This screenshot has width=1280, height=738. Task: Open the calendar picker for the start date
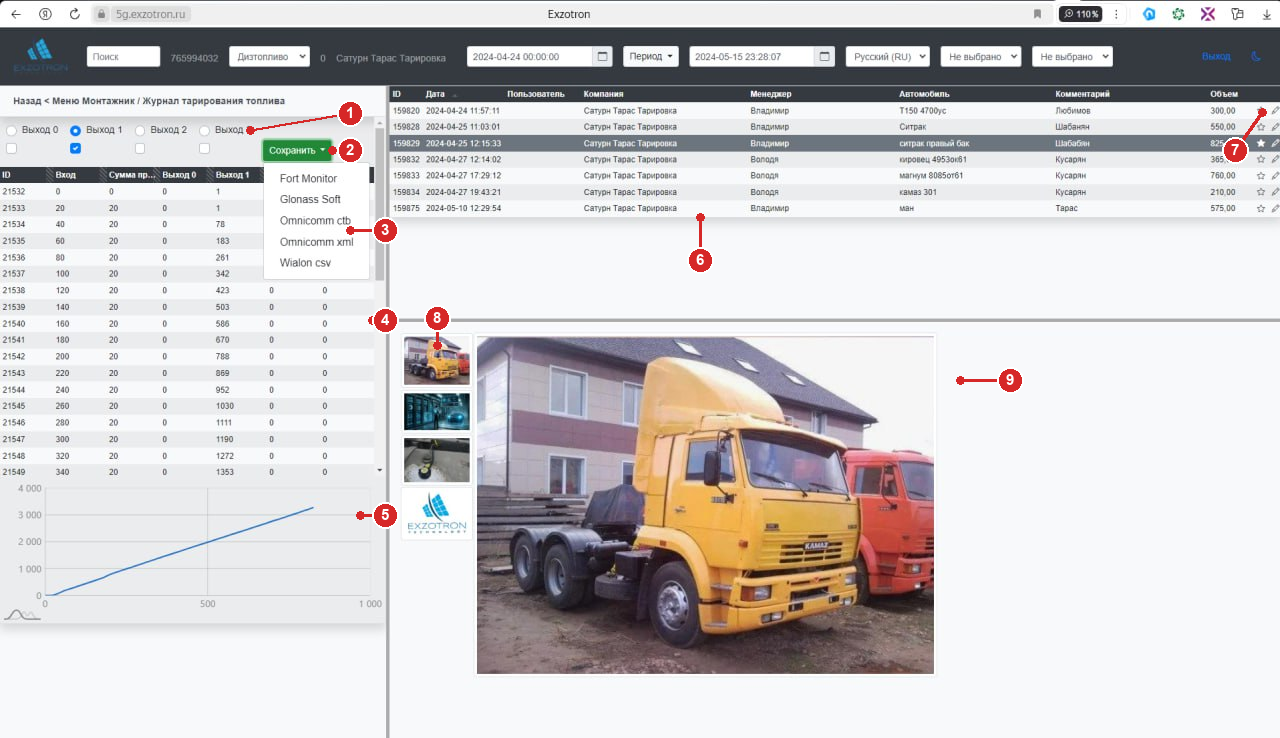click(x=601, y=56)
